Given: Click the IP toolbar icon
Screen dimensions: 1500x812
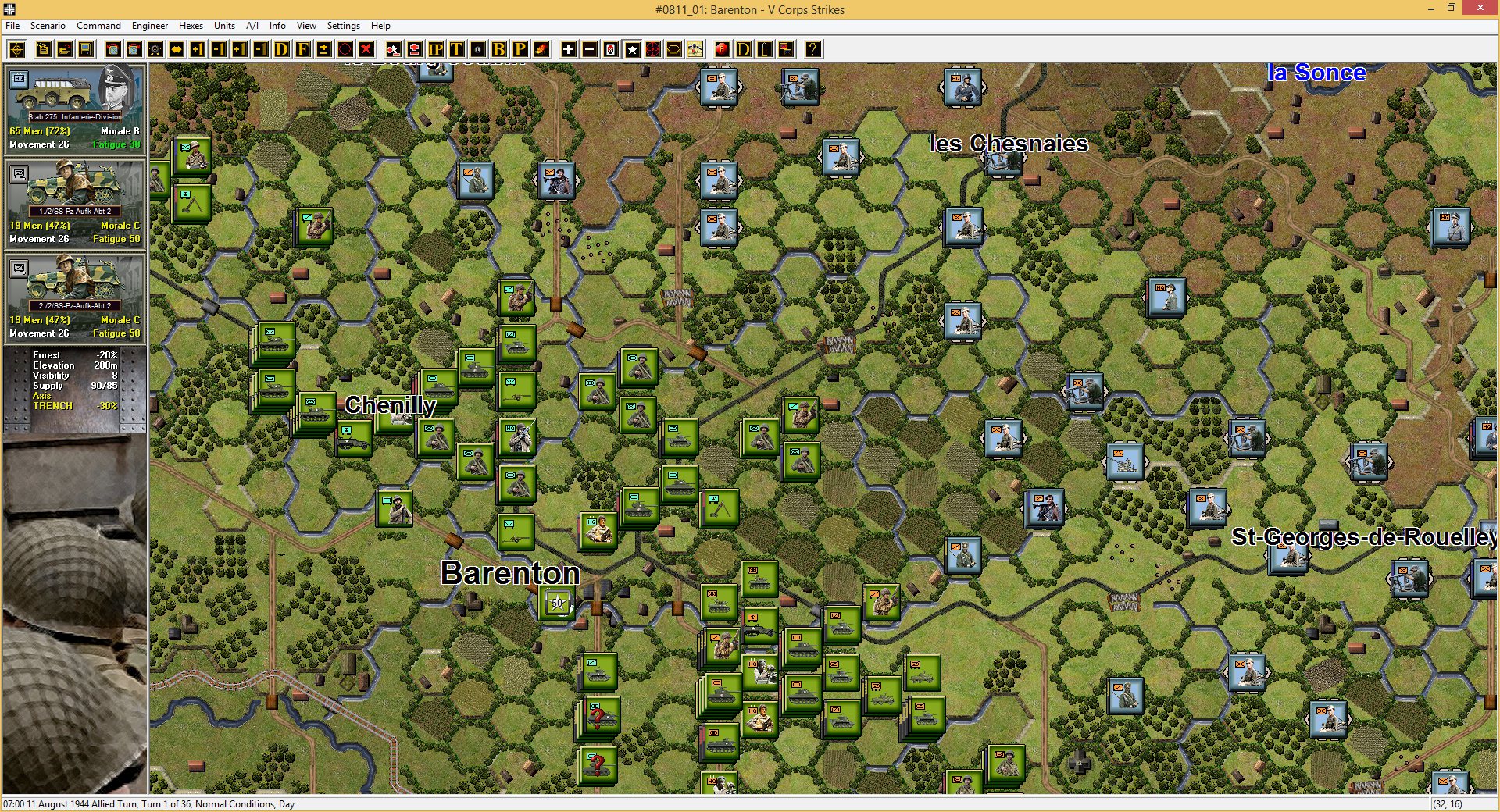Looking at the screenshot, I should pos(436,49).
